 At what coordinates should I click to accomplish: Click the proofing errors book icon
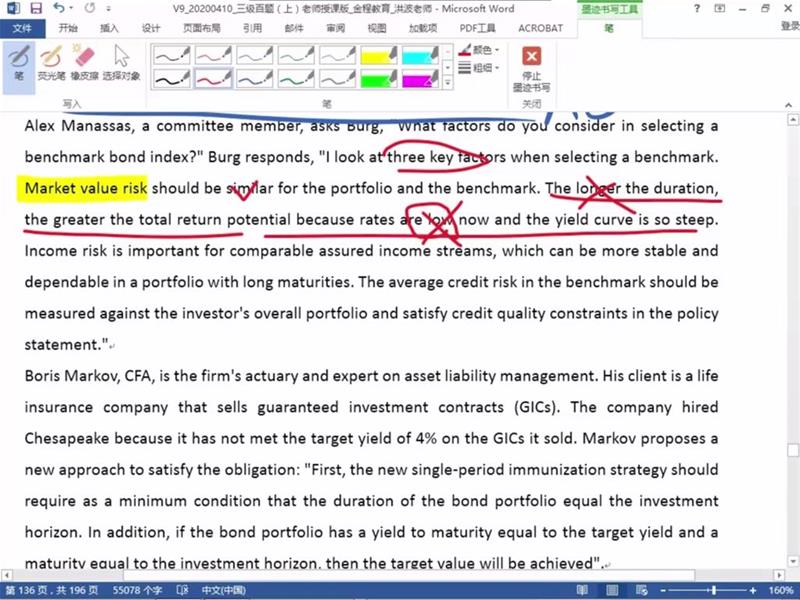tap(182, 590)
